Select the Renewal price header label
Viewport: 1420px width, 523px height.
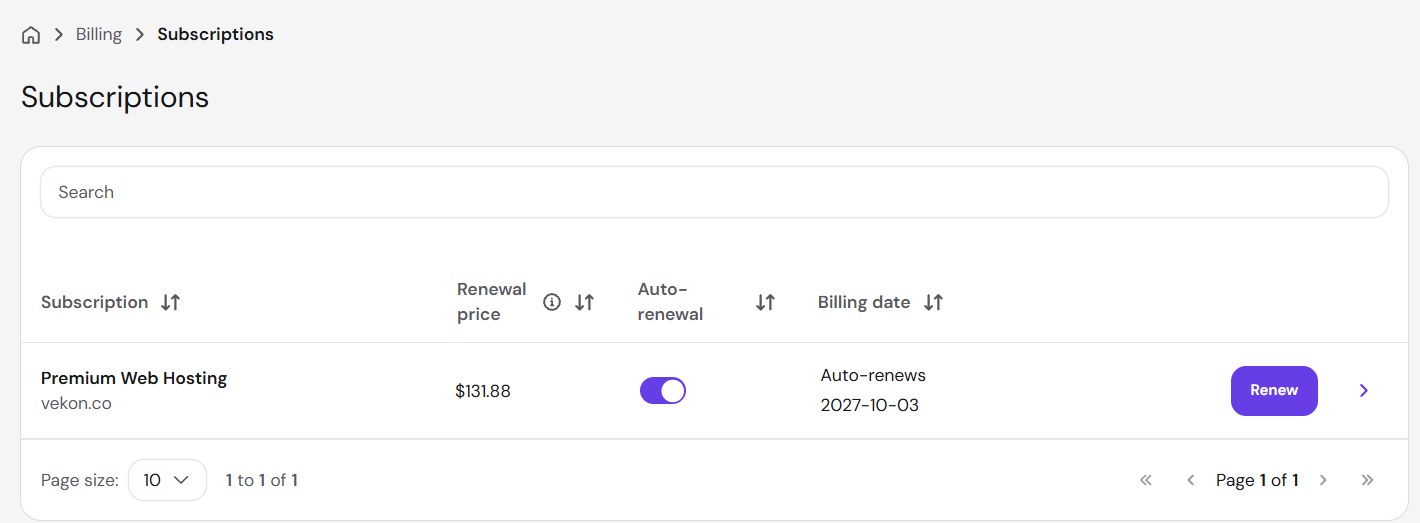pos(491,302)
